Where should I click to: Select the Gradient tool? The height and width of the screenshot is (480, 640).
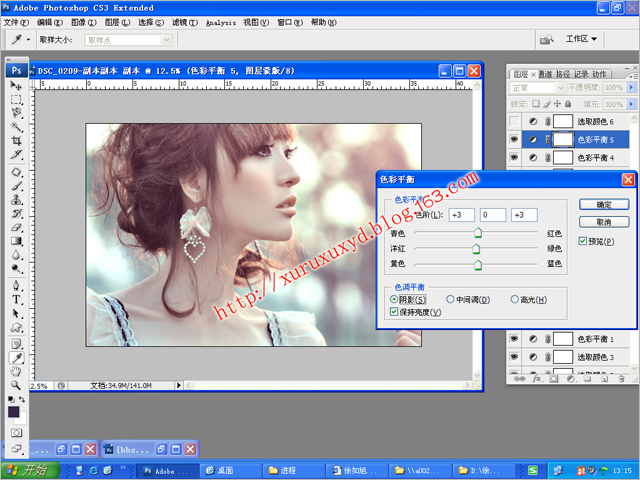[16, 241]
